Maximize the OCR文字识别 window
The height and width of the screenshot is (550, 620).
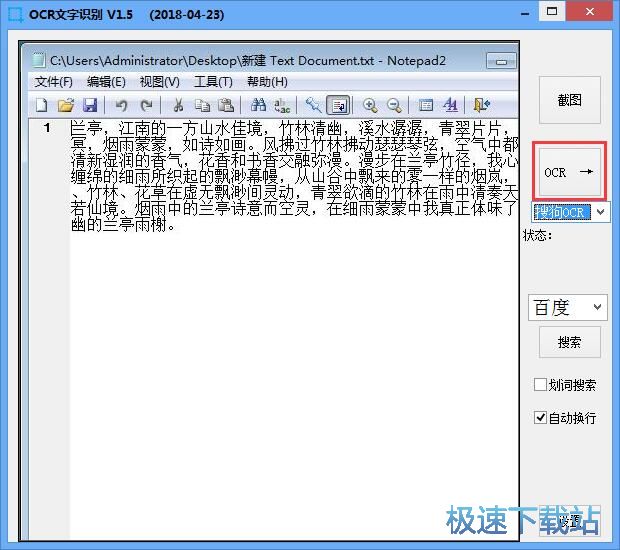pyautogui.click(x=552, y=11)
